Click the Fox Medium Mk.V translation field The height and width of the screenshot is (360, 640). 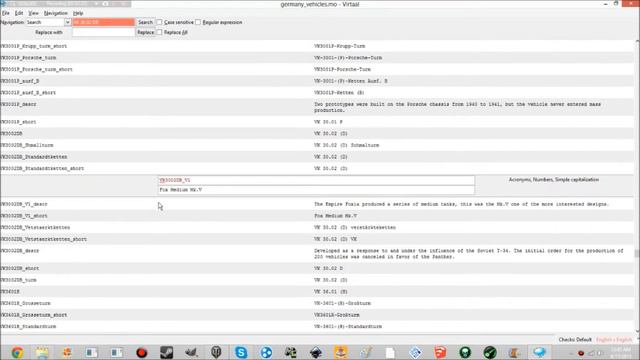pyautogui.click(x=316, y=190)
